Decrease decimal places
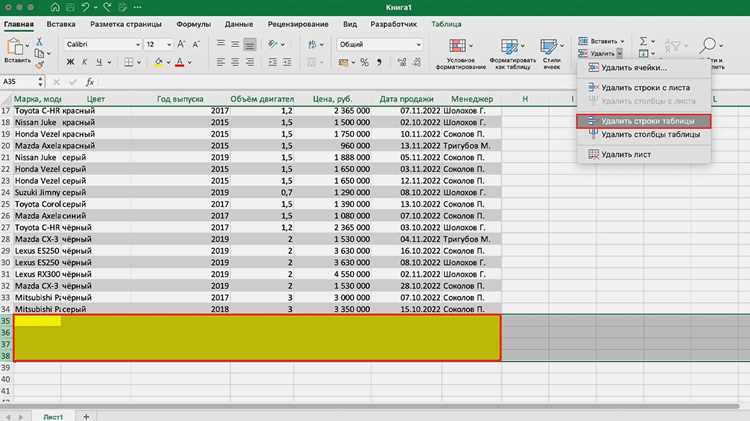Image resolution: width=750 pixels, height=421 pixels. click(417, 62)
